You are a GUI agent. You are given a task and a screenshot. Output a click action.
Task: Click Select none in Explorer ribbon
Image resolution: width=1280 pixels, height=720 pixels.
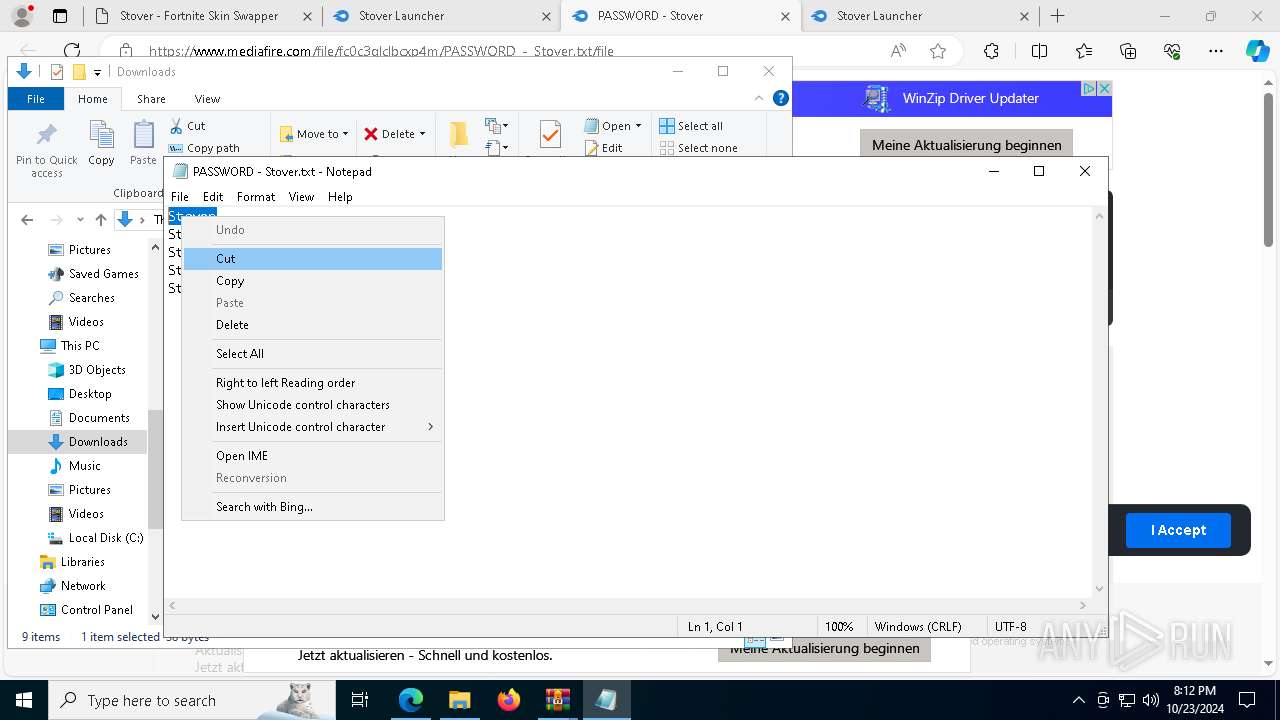pos(698,148)
